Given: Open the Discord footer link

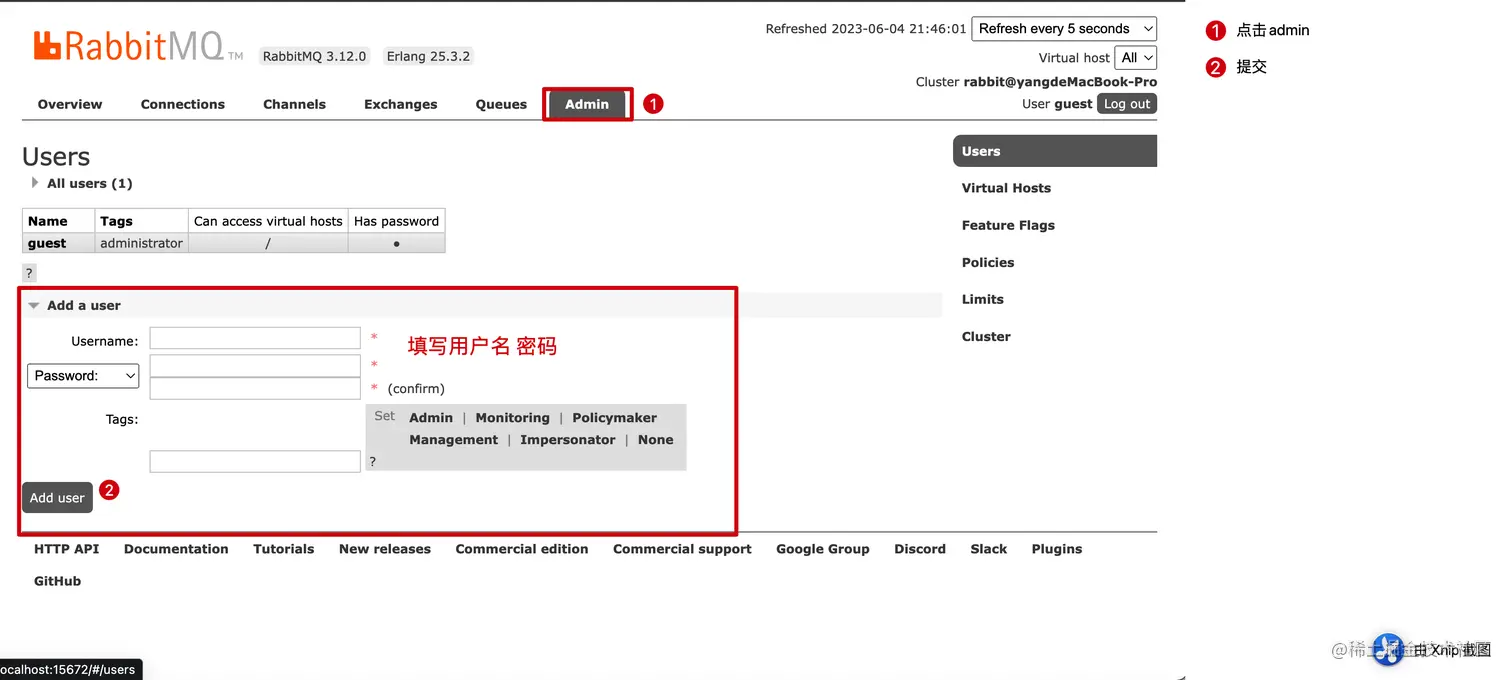Looking at the screenshot, I should pyautogui.click(x=920, y=549).
